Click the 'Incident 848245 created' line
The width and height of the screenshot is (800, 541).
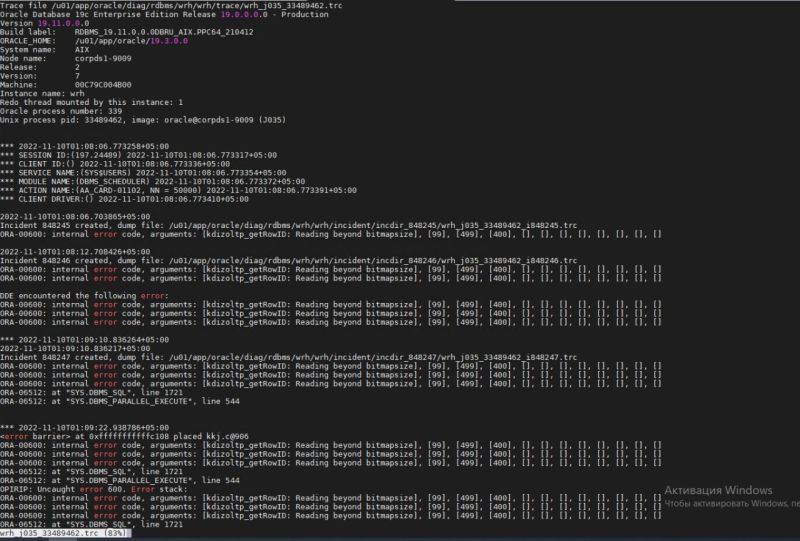point(289,225)
